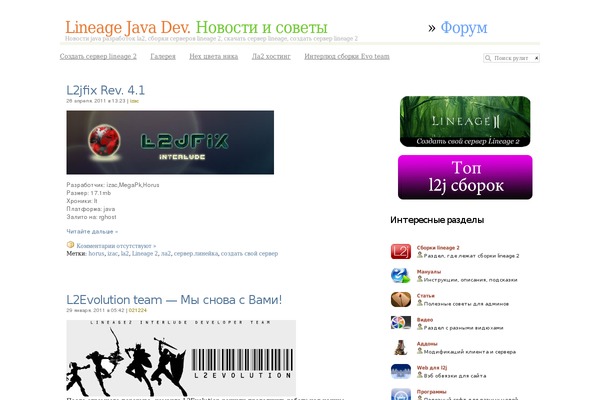The width and height of the screenshot is (600, 400).
Task: Select the создать свой сервер tag
Action: pos(249,253)
